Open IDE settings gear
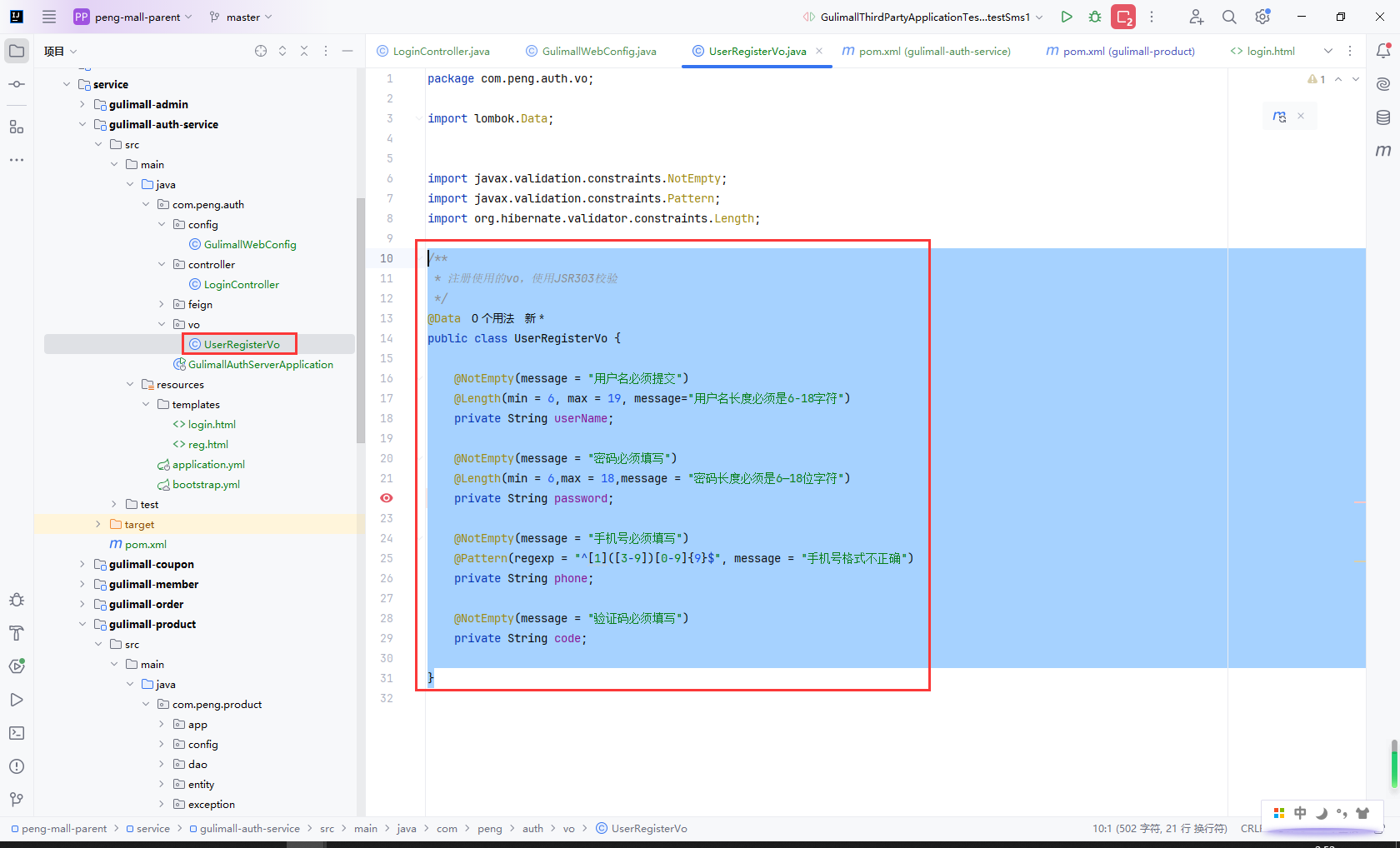 (1262, 17)
